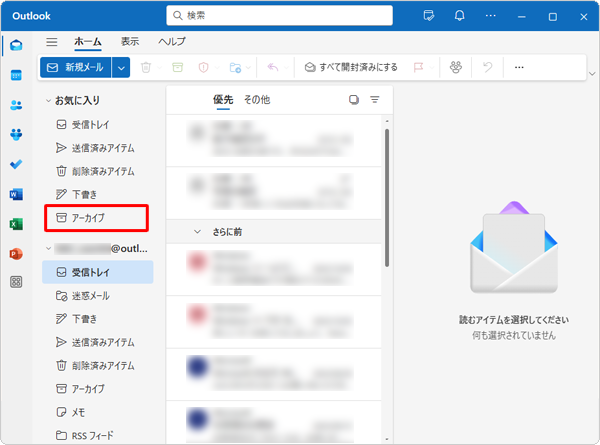The height and width of the screenshot is (445, 600).
Task: Click the Move to folder icon
Action: 235,68
